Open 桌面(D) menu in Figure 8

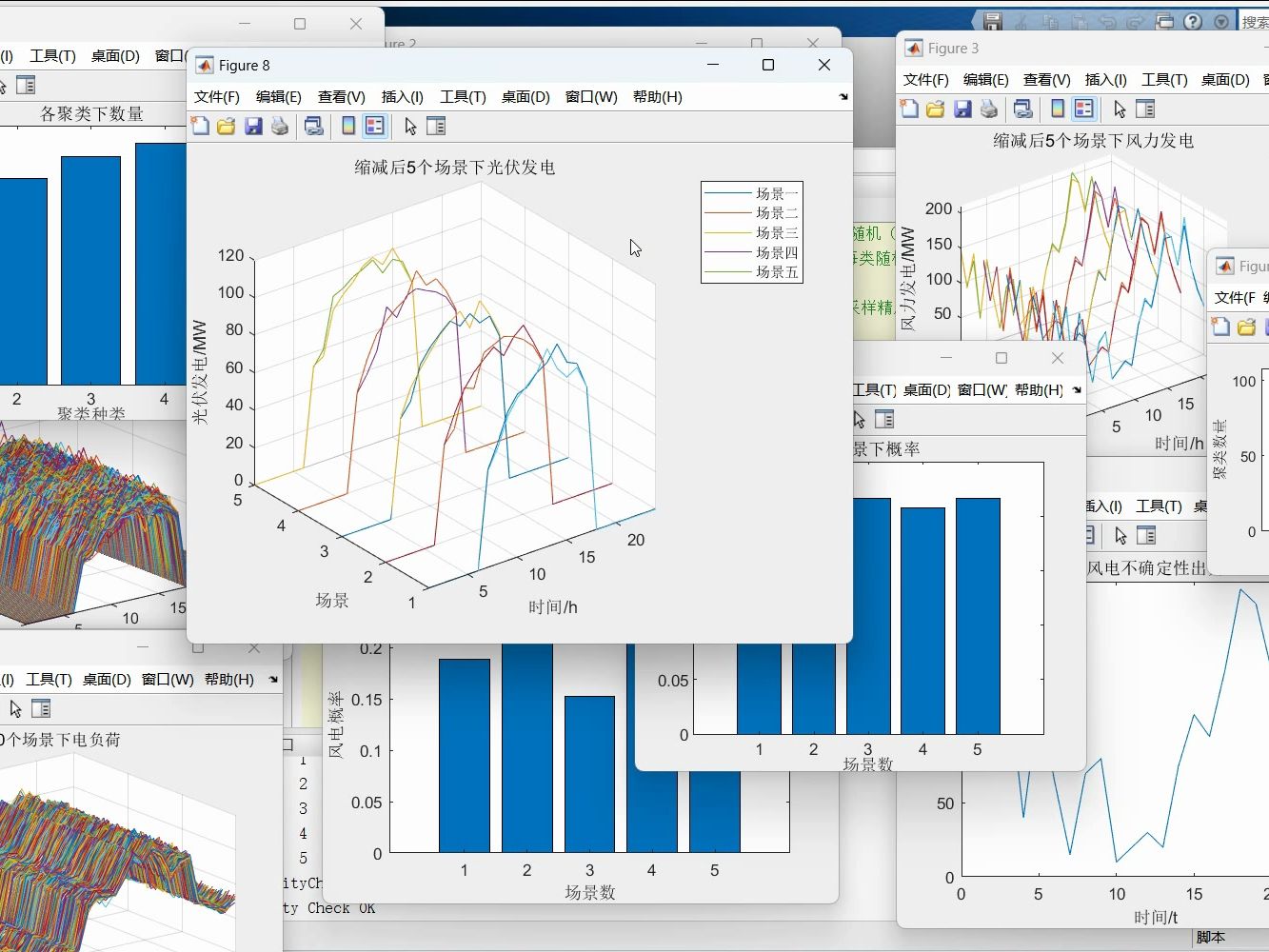(525, 97)
